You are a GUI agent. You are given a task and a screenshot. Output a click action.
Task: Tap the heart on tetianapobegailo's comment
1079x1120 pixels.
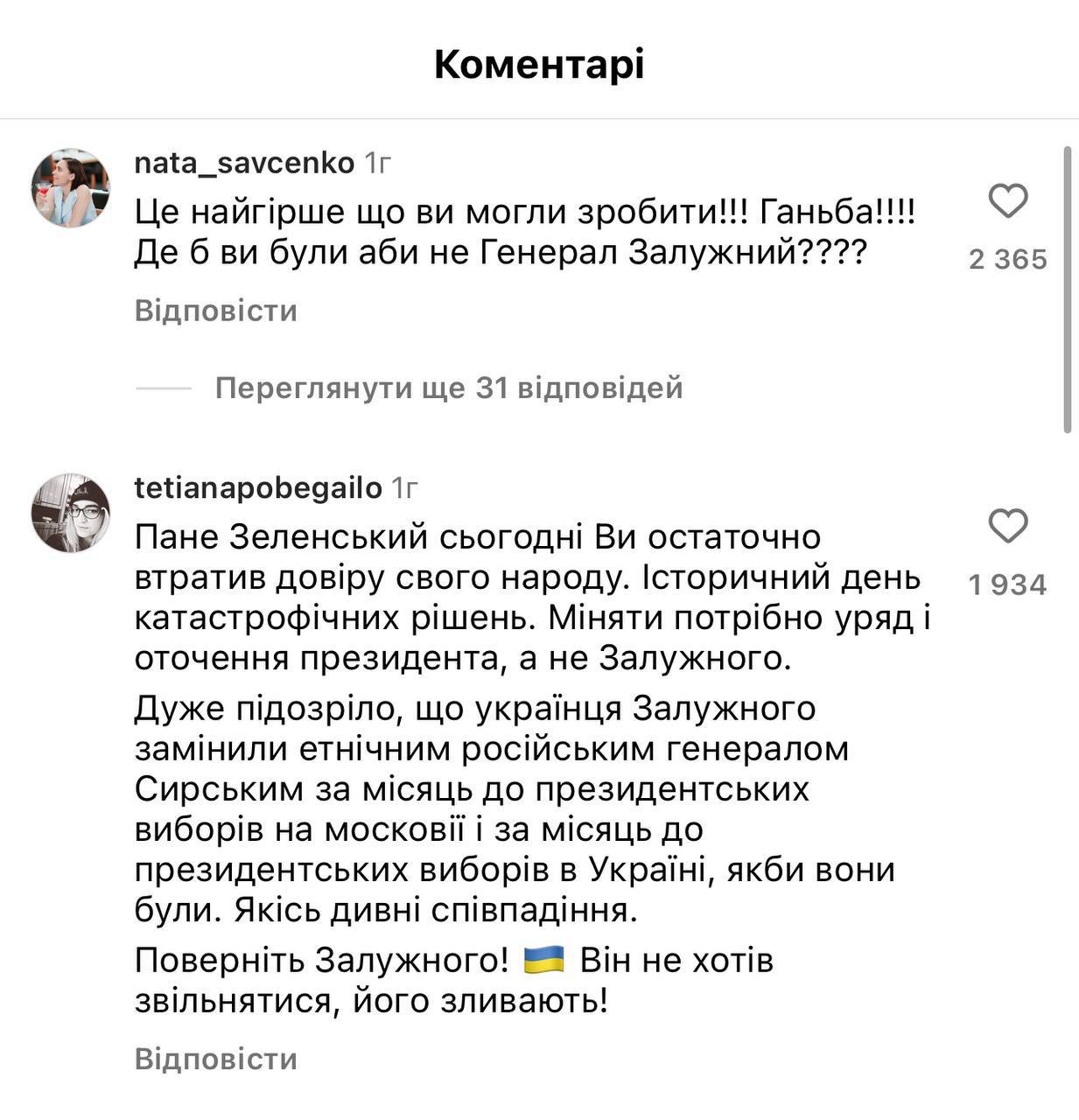tap(1007, 527)
